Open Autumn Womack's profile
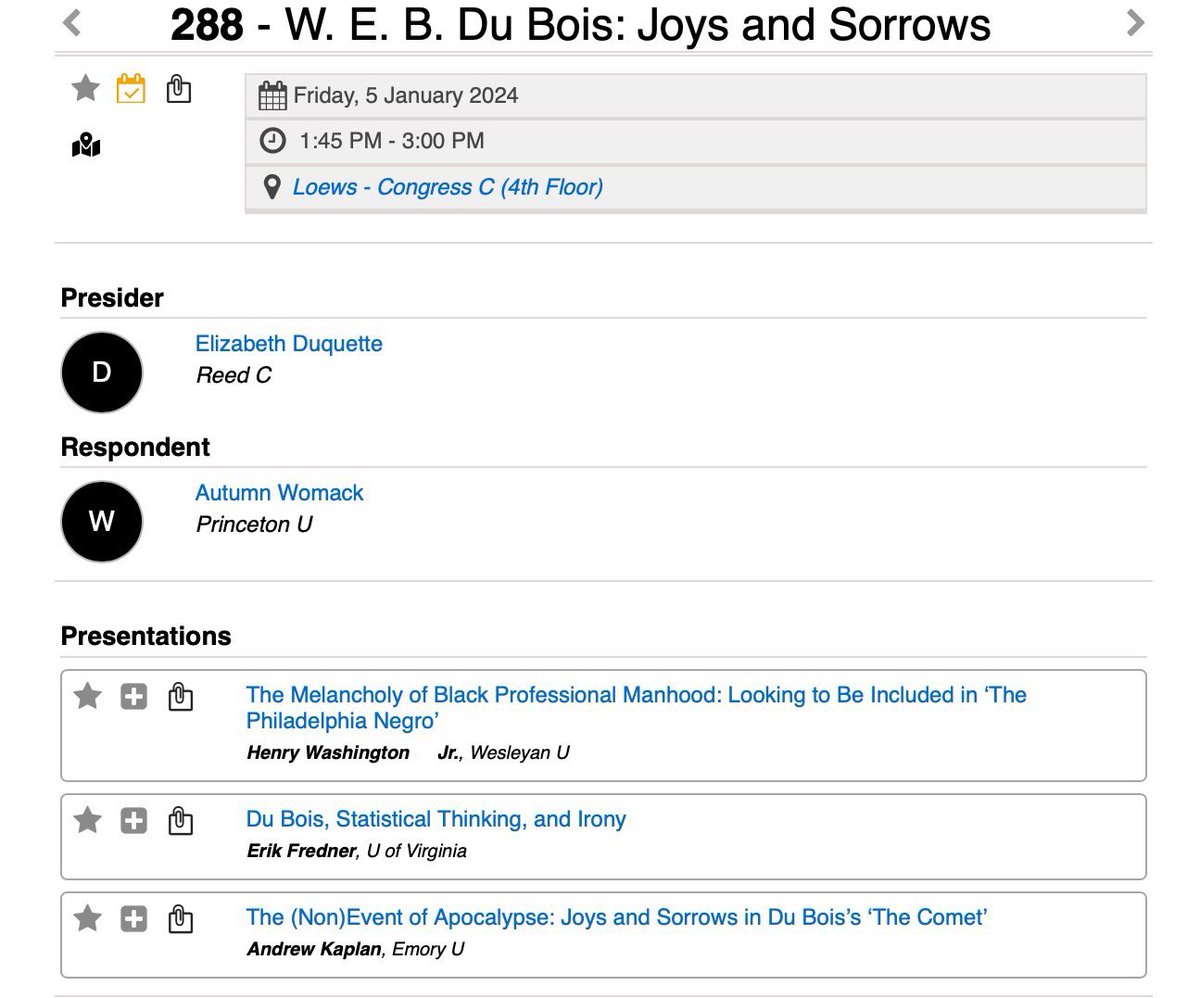1200x998 pixels. click(x=279, y=492)
